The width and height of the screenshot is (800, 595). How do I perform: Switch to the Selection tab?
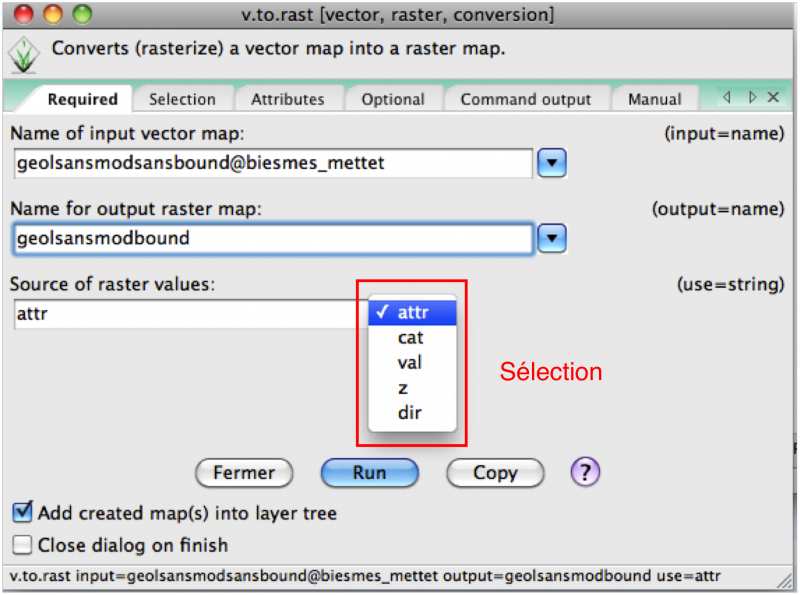(x=182, y=99)
